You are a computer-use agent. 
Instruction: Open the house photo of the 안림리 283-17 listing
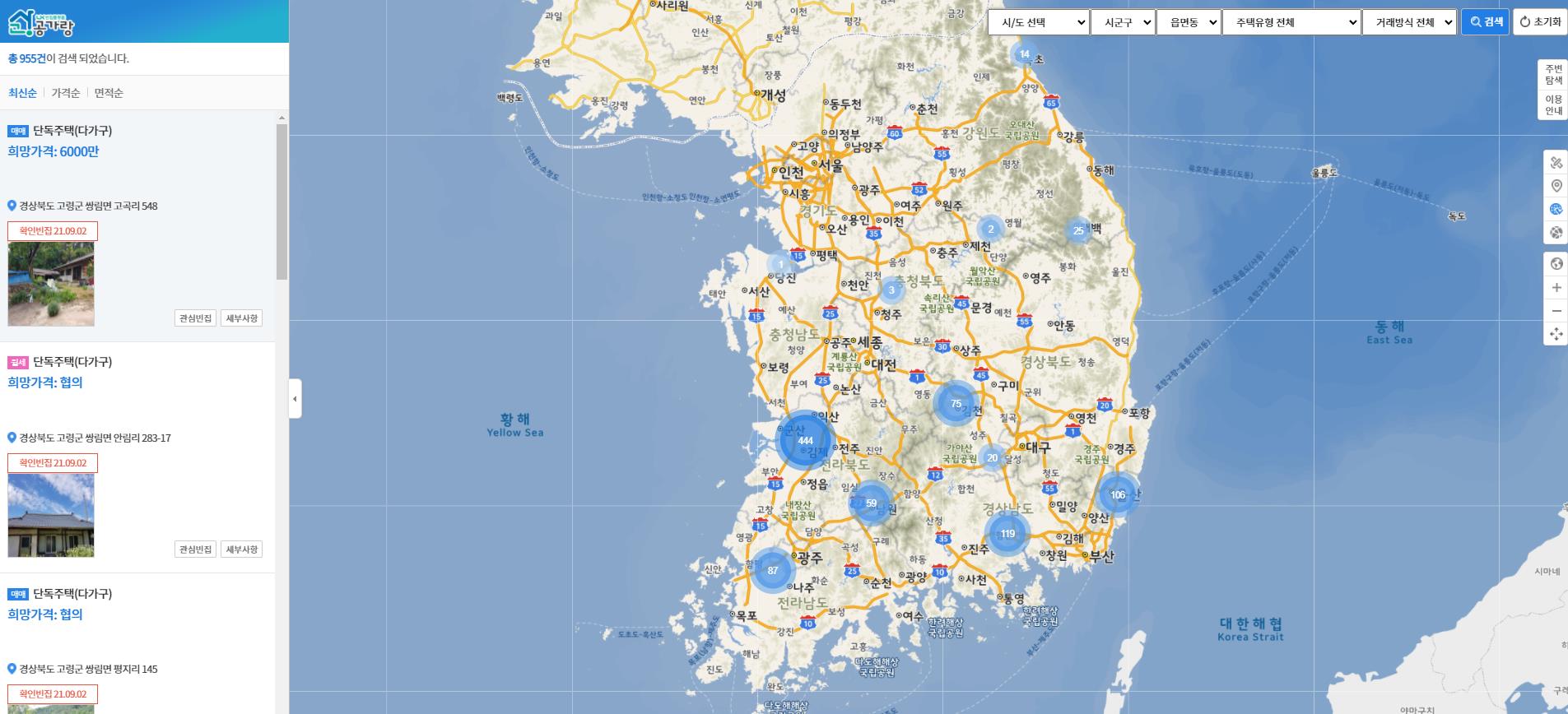click(x=51, y=516)
